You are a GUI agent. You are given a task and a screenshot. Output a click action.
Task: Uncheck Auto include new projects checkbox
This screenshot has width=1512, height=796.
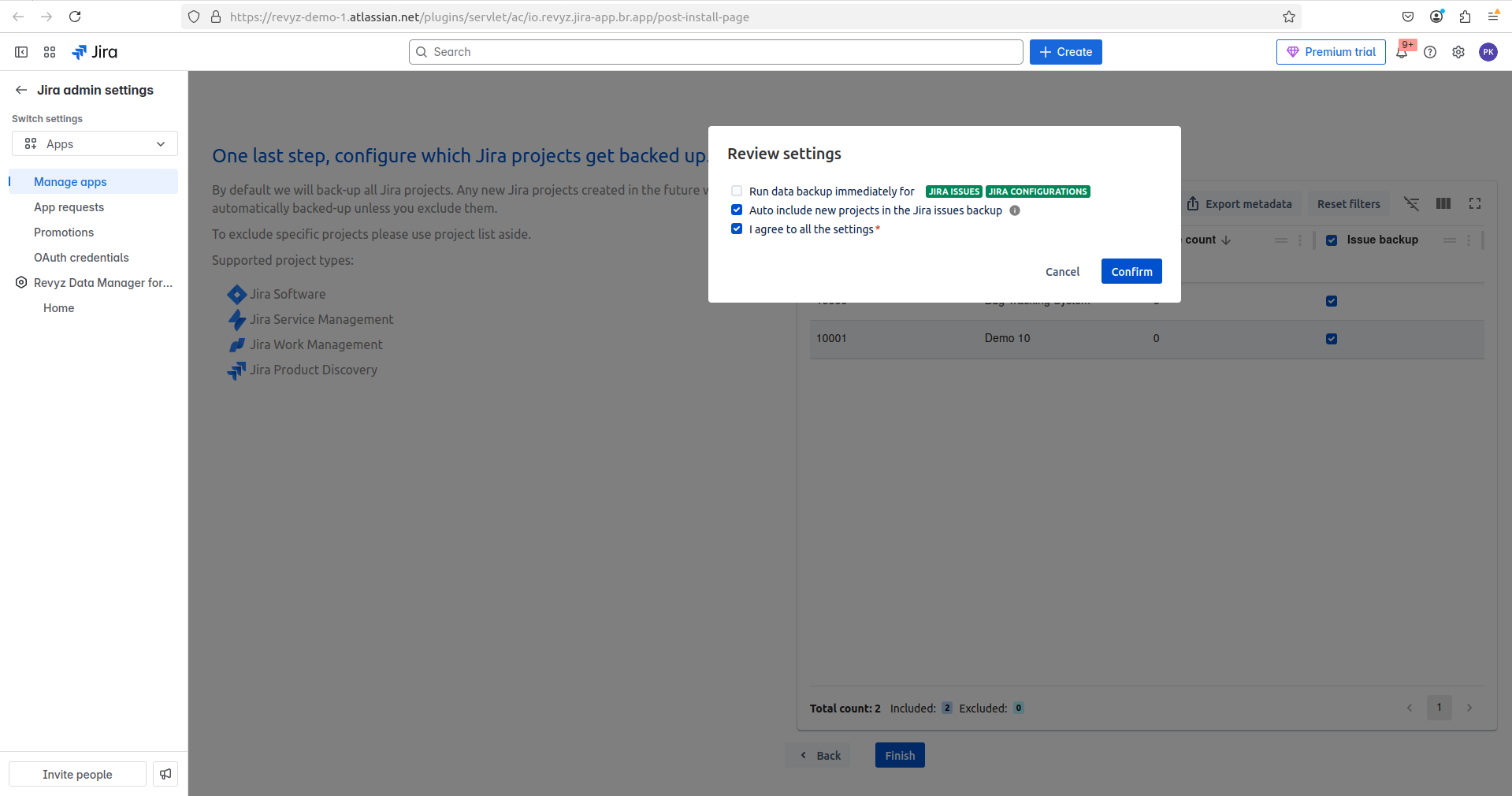[x=737, y=210]
